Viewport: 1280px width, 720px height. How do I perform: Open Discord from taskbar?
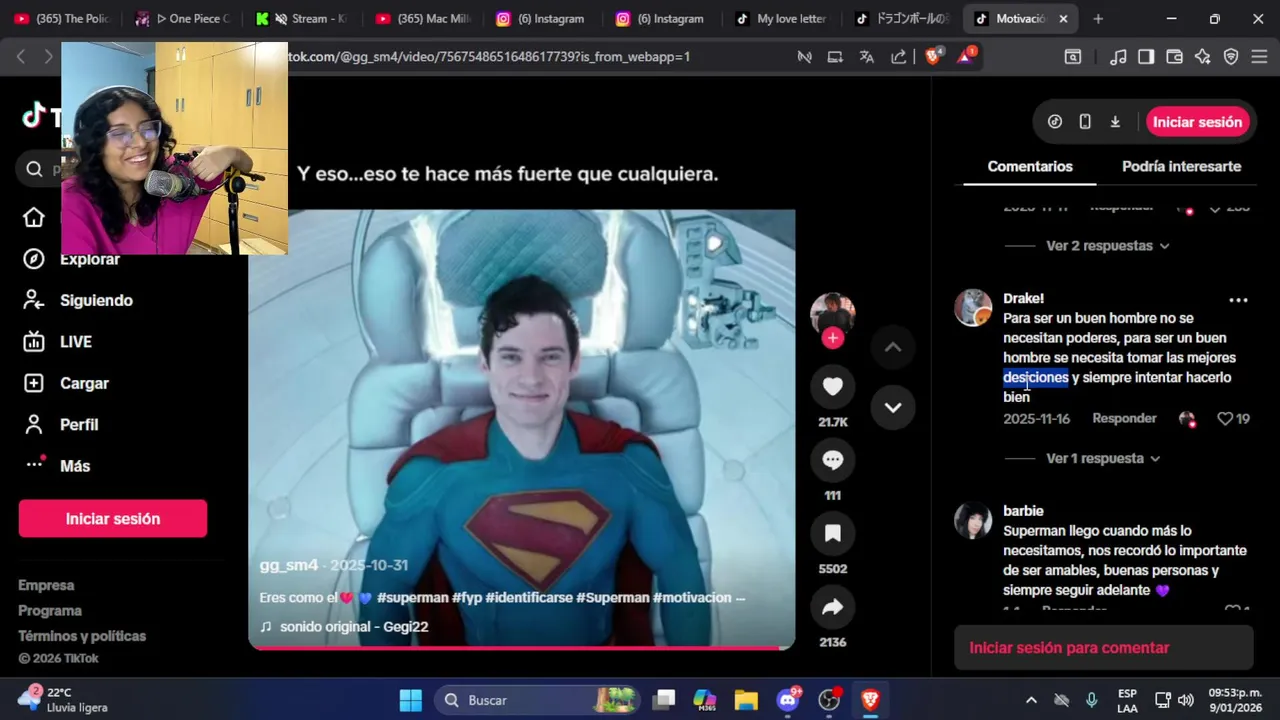(788, 700)
